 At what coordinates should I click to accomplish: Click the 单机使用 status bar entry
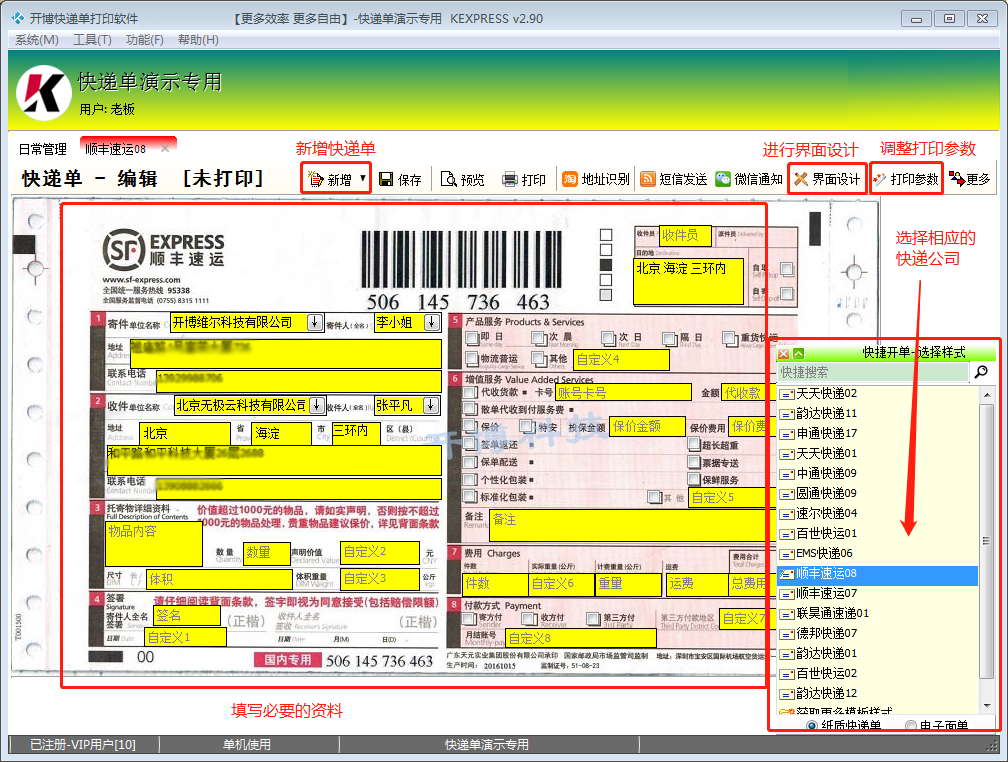(x=247, y=745)
